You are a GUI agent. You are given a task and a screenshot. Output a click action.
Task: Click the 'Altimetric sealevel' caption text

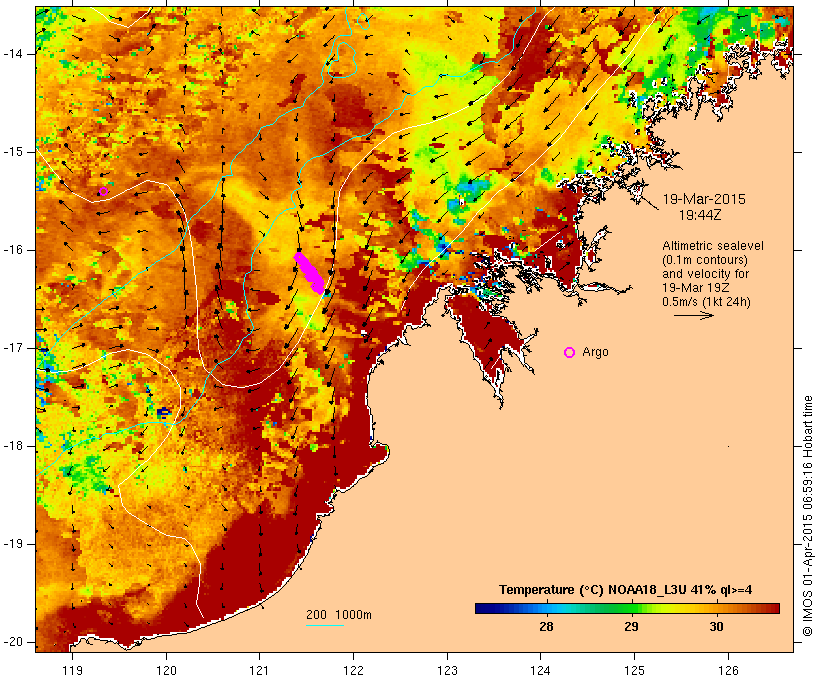click(x=713, y=246)
